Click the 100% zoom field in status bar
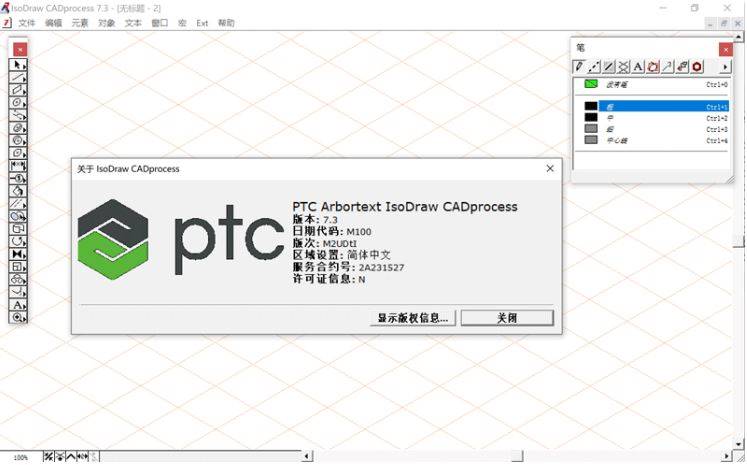The image size is (747, 465). [21, 457]
